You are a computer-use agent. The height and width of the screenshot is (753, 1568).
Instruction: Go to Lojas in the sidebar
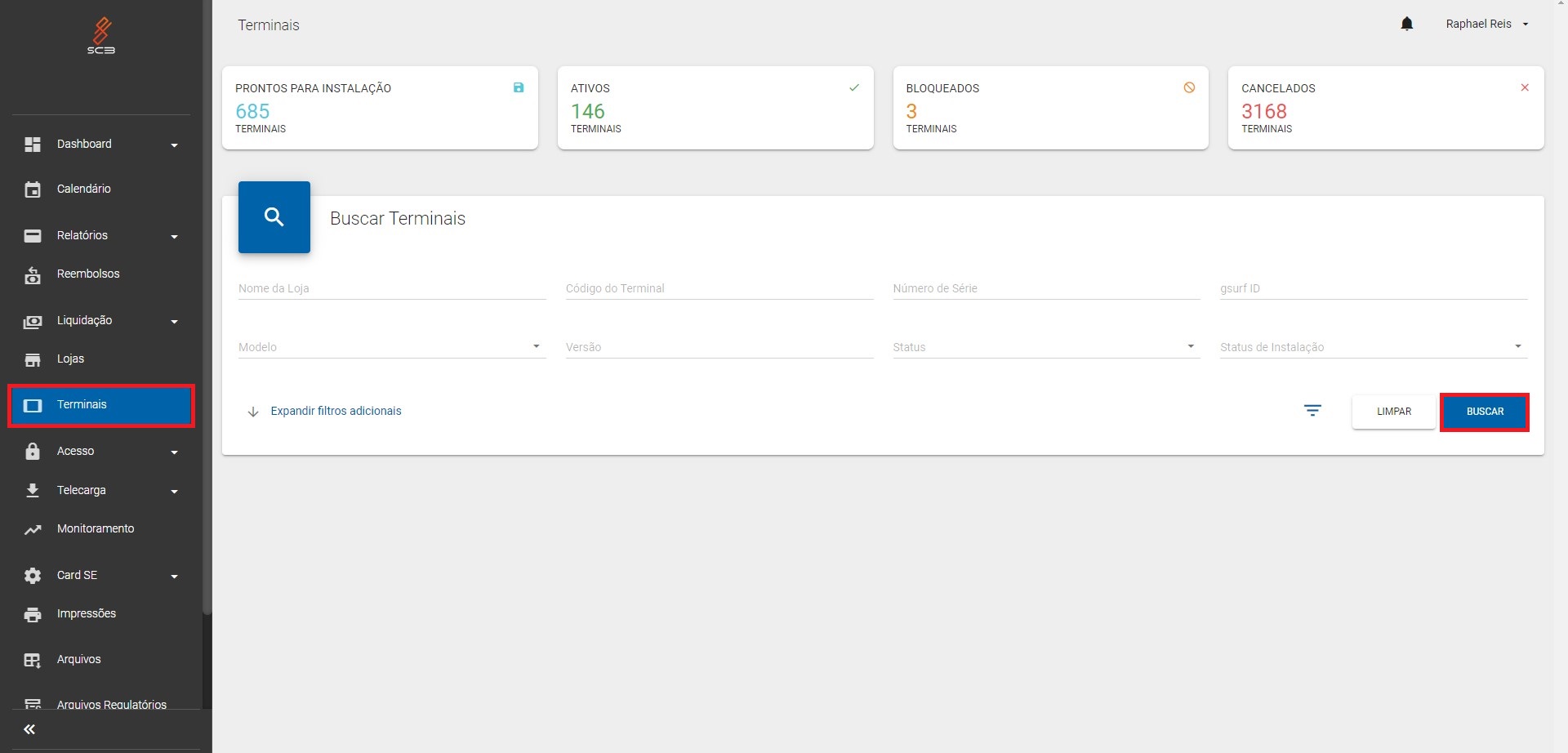(70, 359)
